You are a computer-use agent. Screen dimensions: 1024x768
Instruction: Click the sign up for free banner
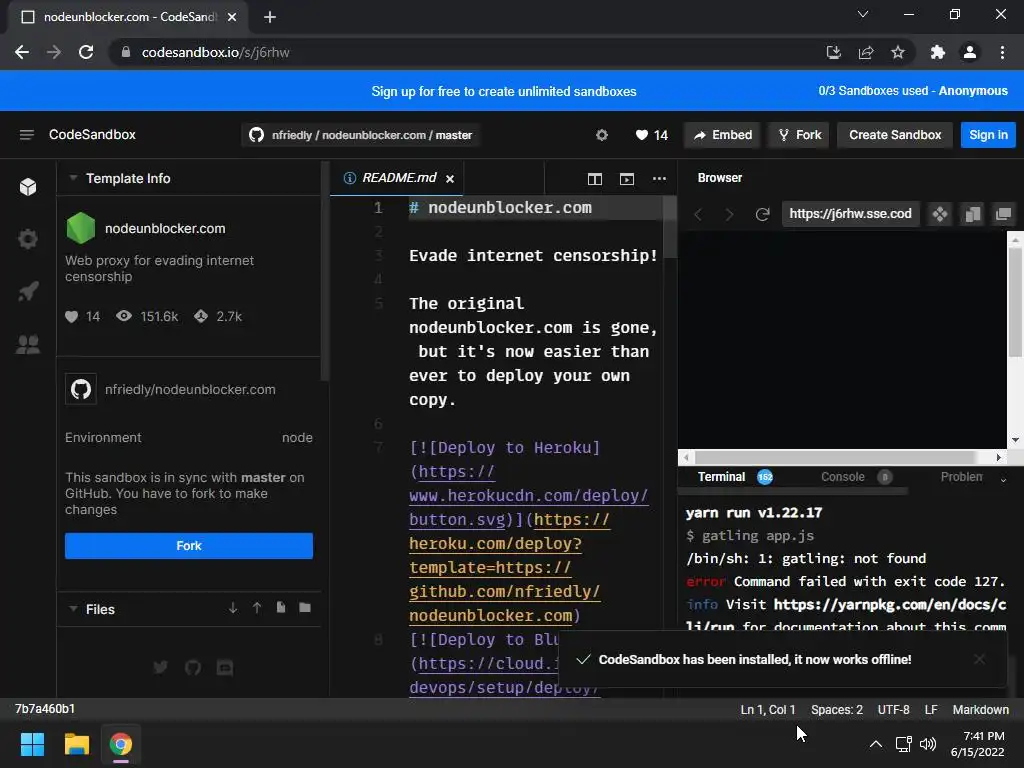(x=504, y=91)
